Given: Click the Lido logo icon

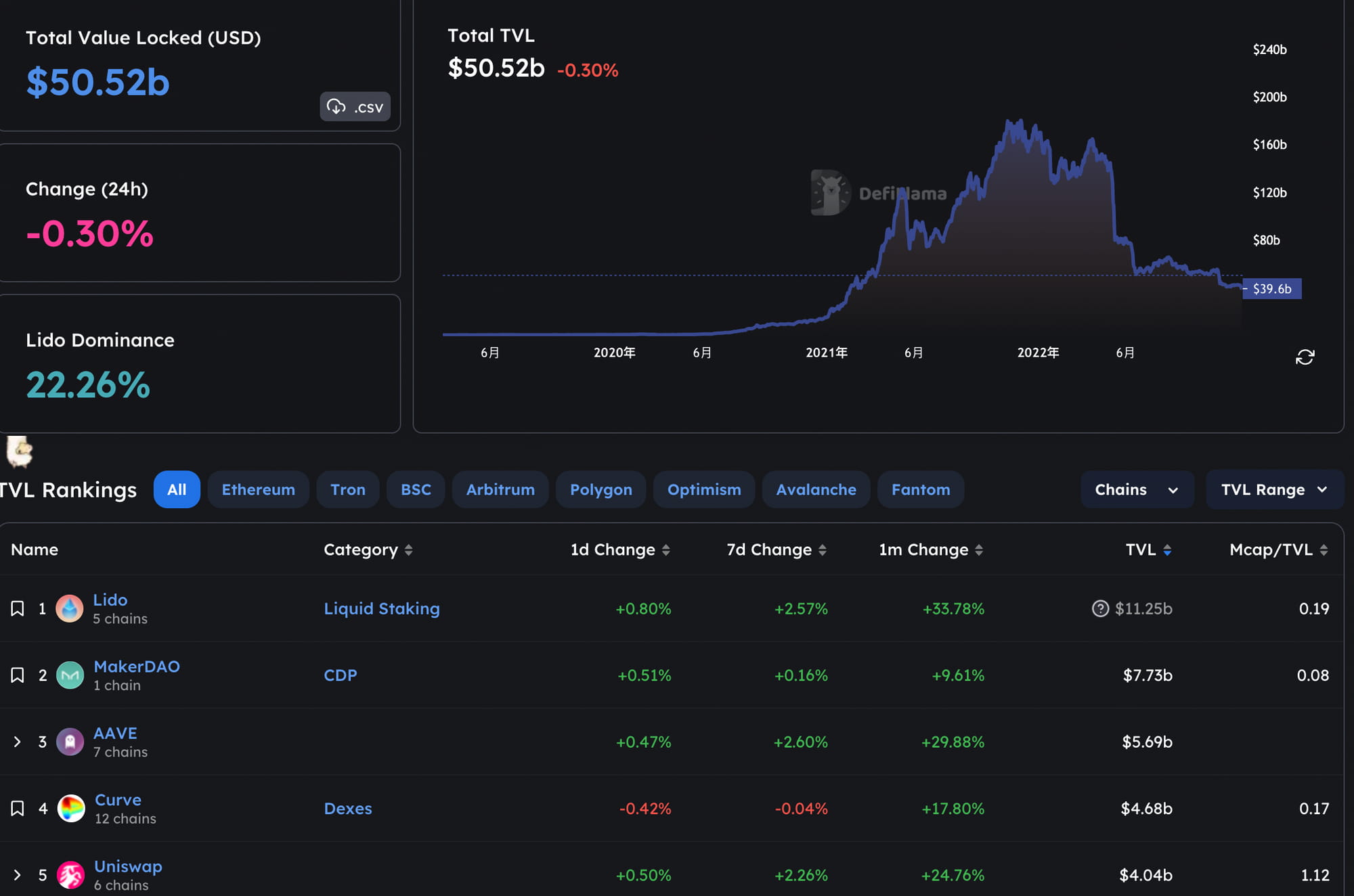Looking at the screenshot, I should 70,608.
